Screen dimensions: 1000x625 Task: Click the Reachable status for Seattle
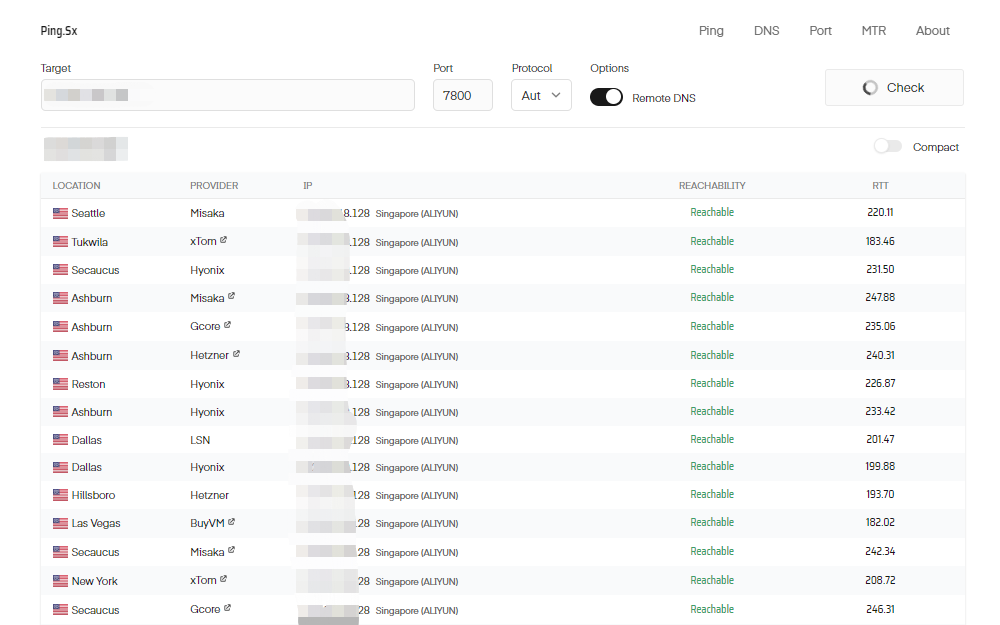click(x=712, y=212)
